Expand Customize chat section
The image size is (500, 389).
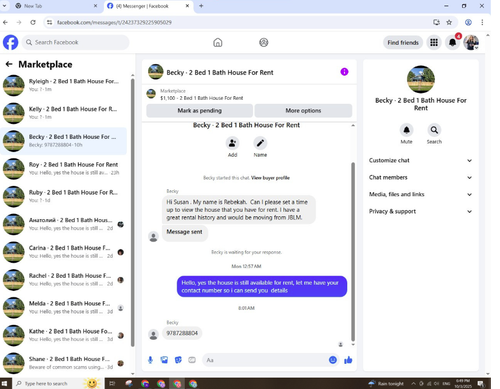[x=421, y=160]
